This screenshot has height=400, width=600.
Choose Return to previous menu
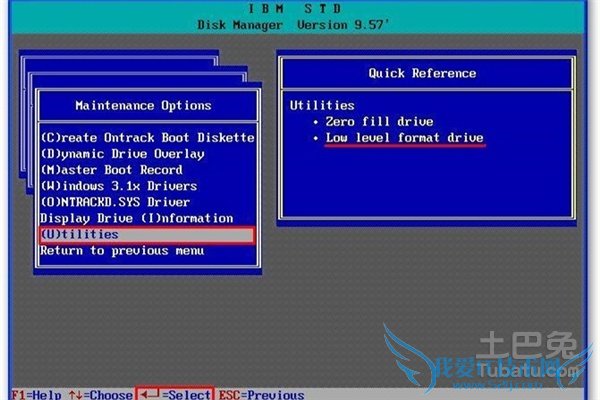[x=122, y=251]
